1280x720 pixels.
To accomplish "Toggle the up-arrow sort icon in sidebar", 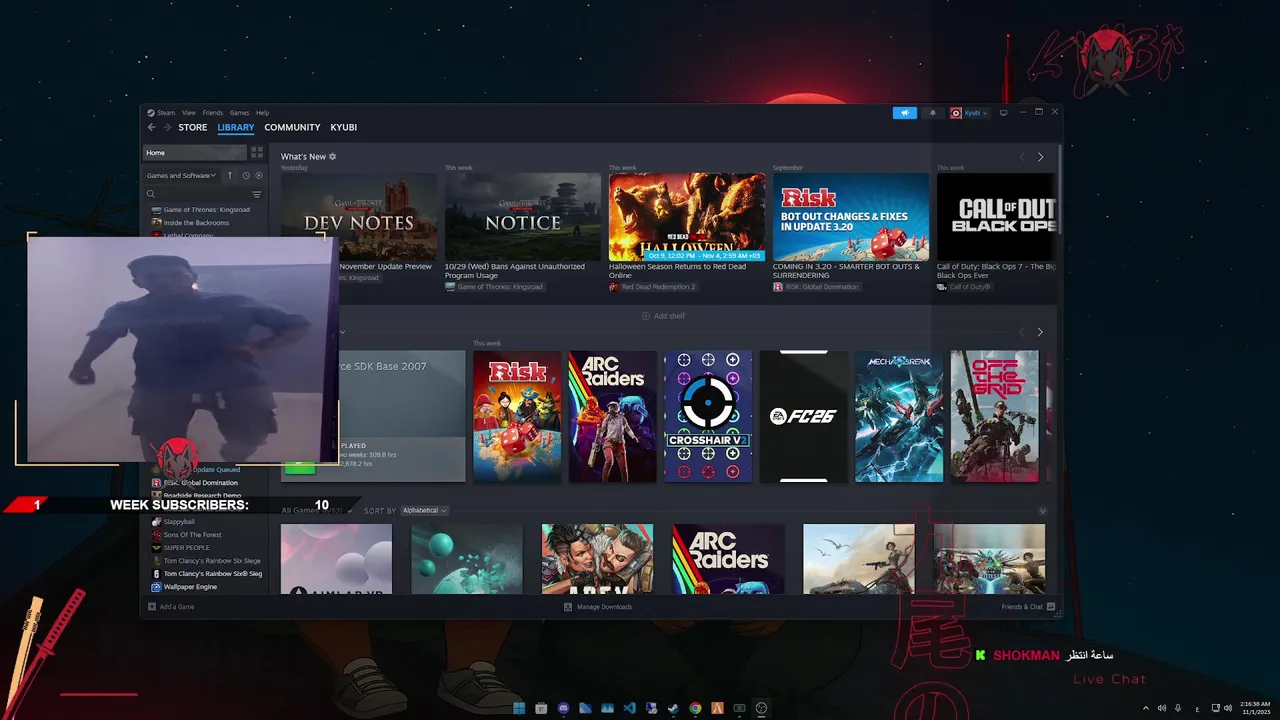I will (x=230, y=176).
